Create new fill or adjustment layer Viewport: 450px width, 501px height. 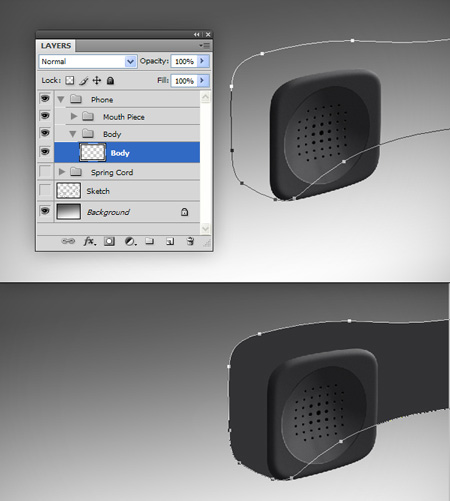click(130, 241)
